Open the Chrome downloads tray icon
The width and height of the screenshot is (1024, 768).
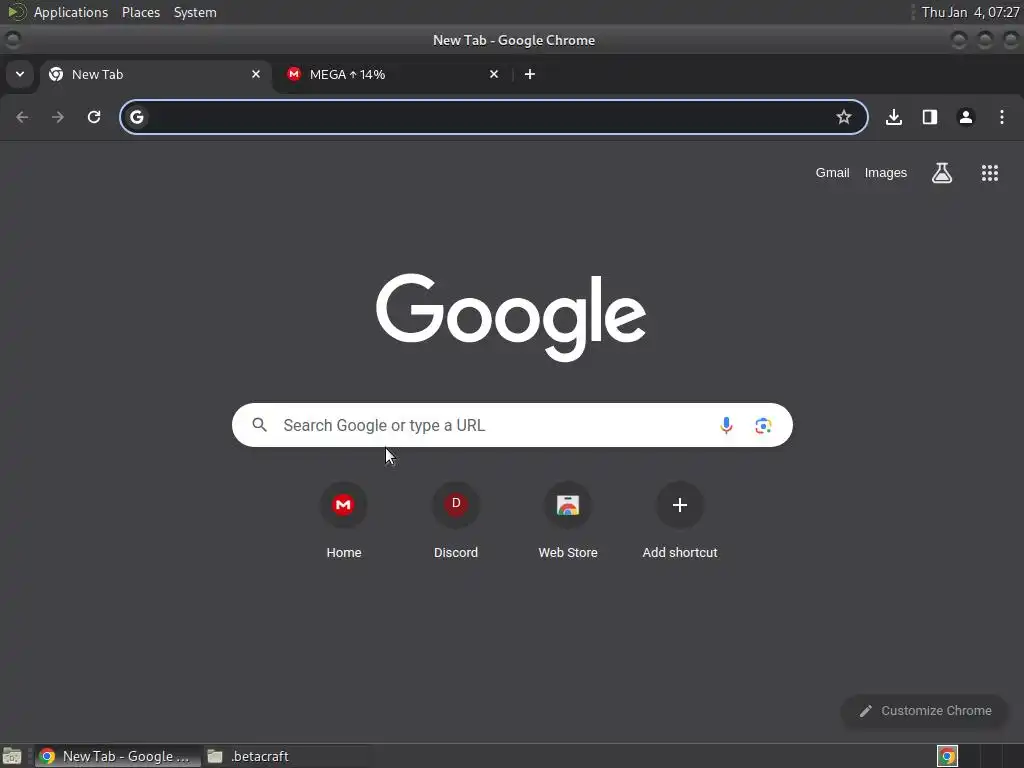coord(894,117)
